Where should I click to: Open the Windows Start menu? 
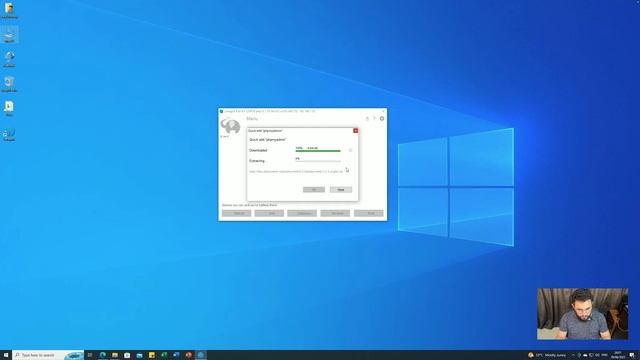[6, 355]
